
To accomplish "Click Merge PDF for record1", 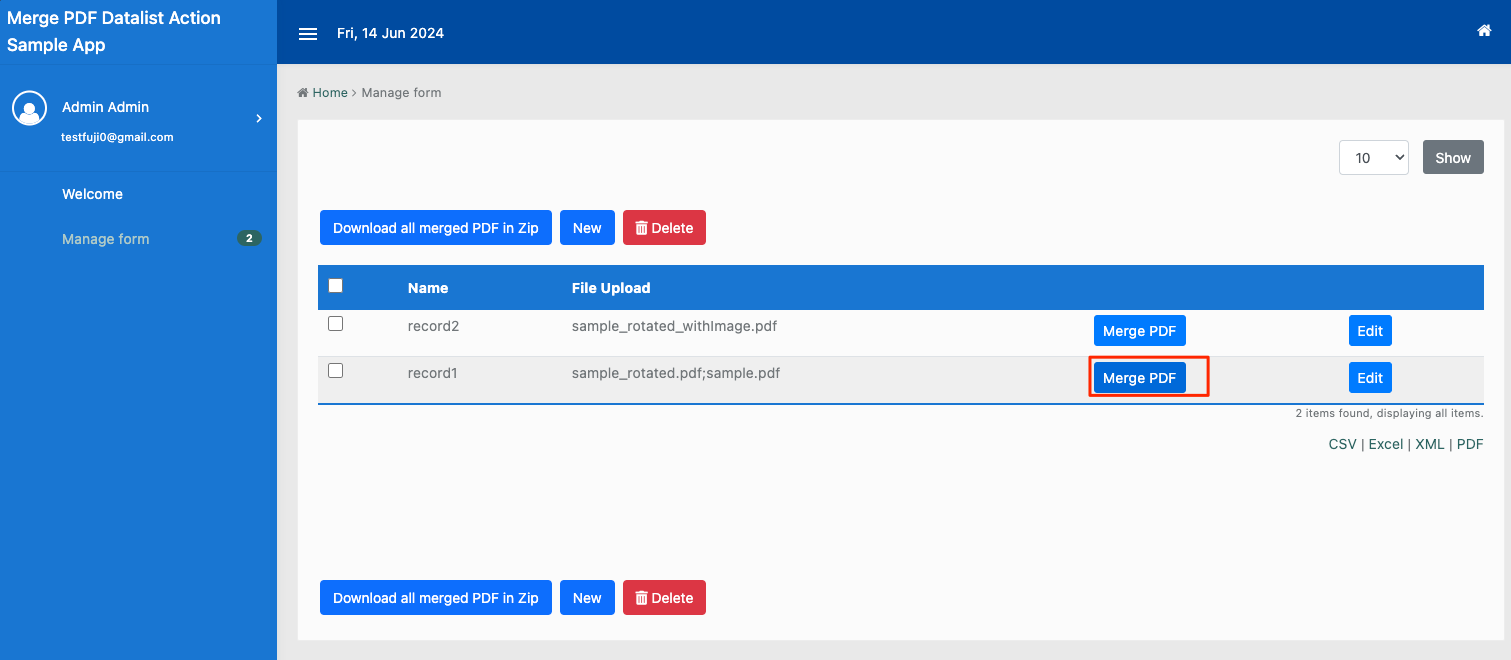I will pyautogui.click(x=1139, y=378).
